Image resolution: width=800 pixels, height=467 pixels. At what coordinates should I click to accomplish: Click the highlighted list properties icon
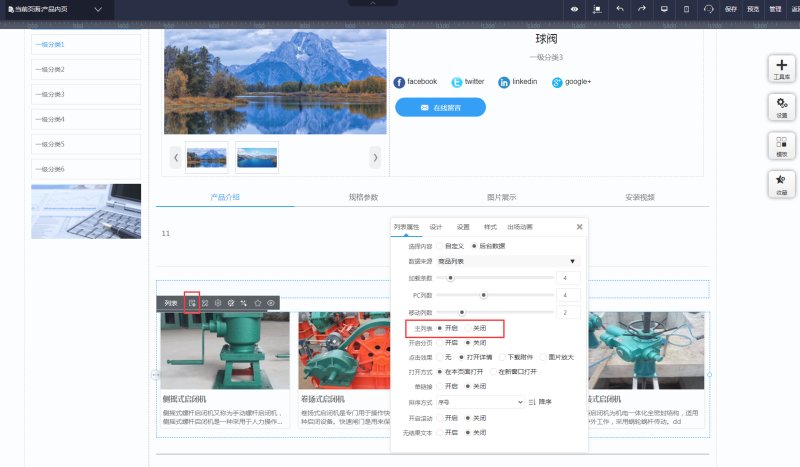(192, 302)
